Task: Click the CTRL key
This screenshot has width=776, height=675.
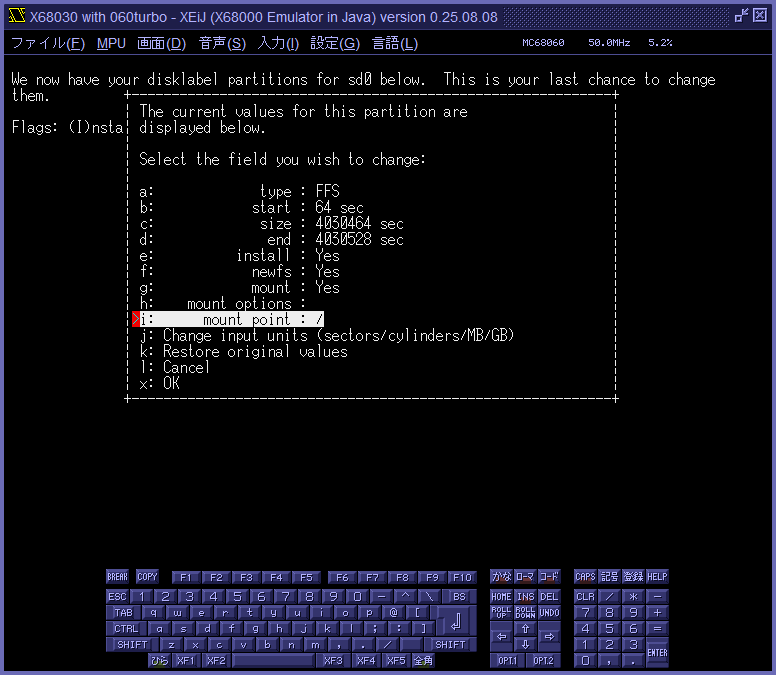Action: 126,628
